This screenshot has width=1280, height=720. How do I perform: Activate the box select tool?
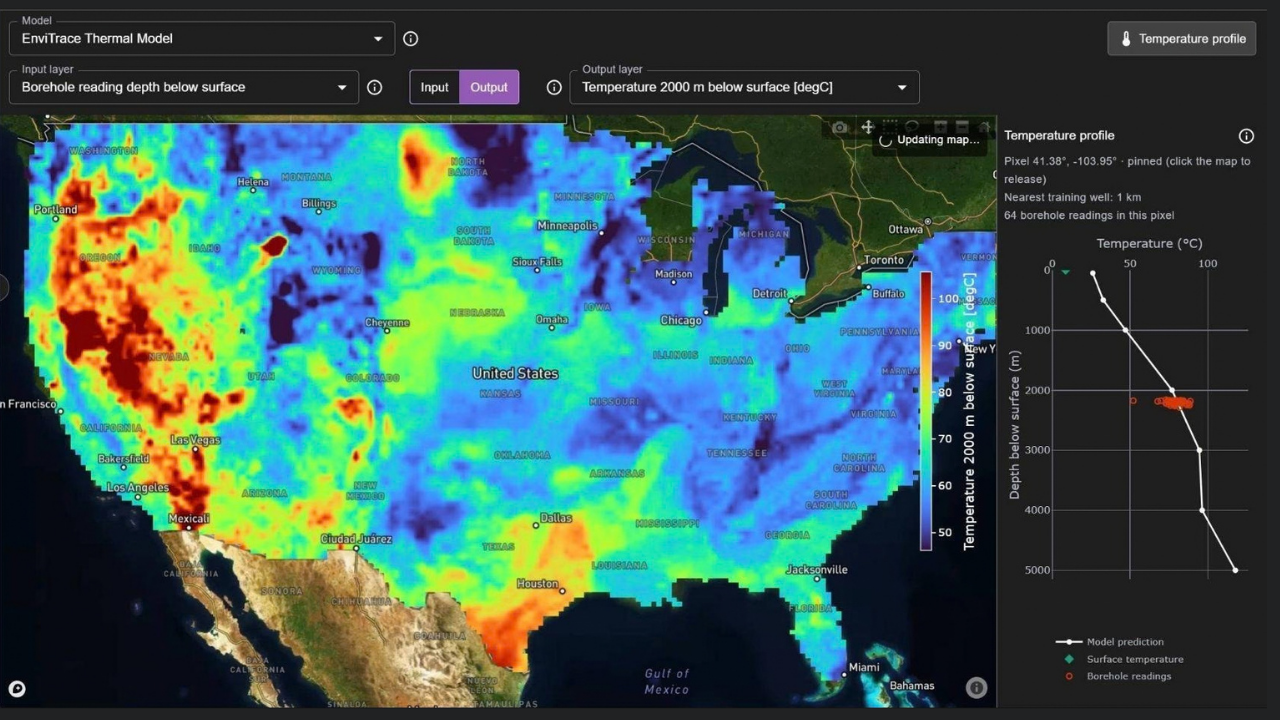coord(890,127)
